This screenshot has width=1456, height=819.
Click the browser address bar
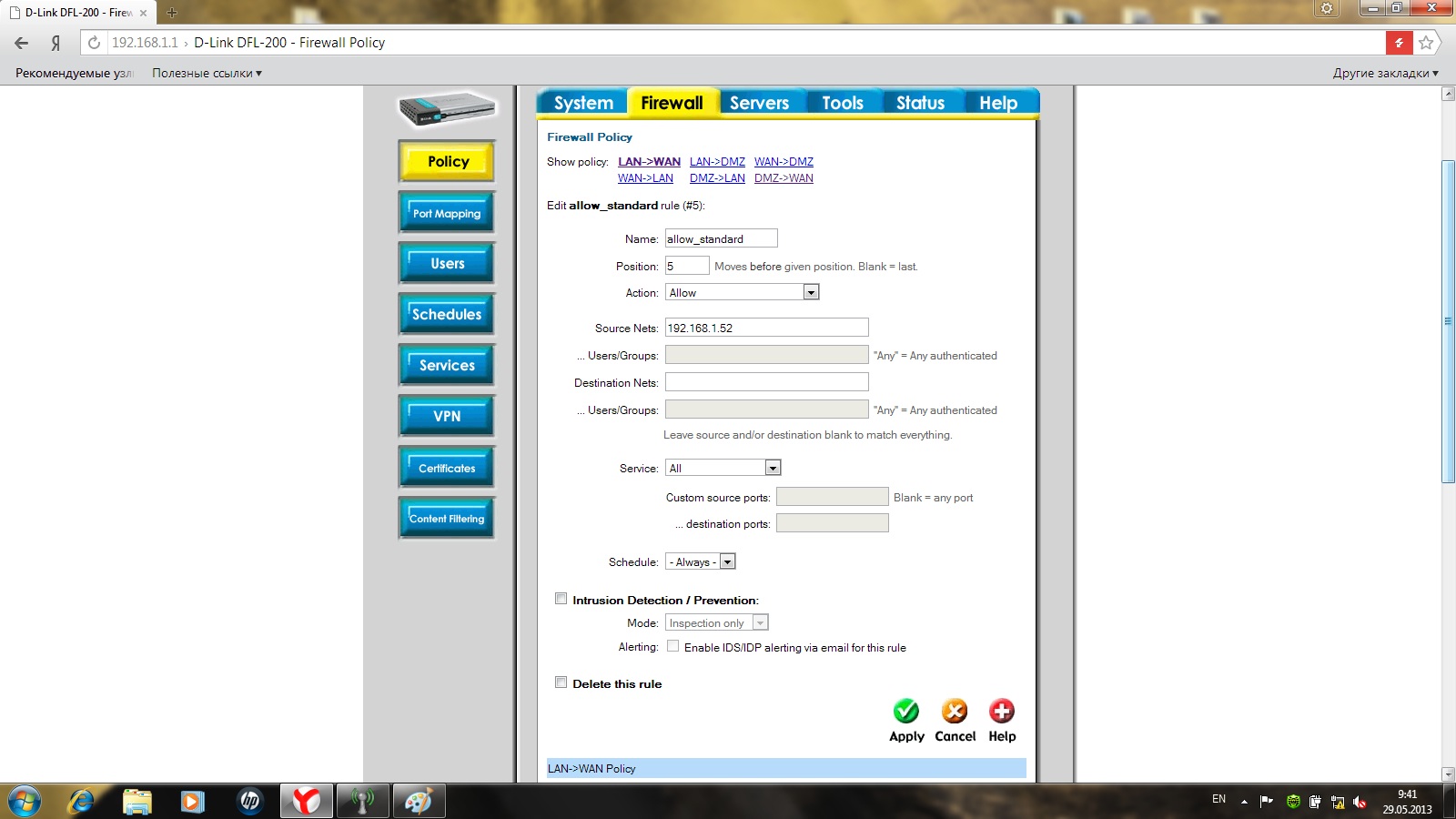click(x=733, y=43)
